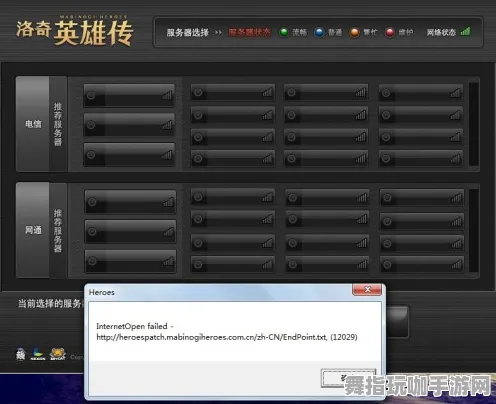
Task: Click the 网络状态 label text
Action: pos(441,32)
